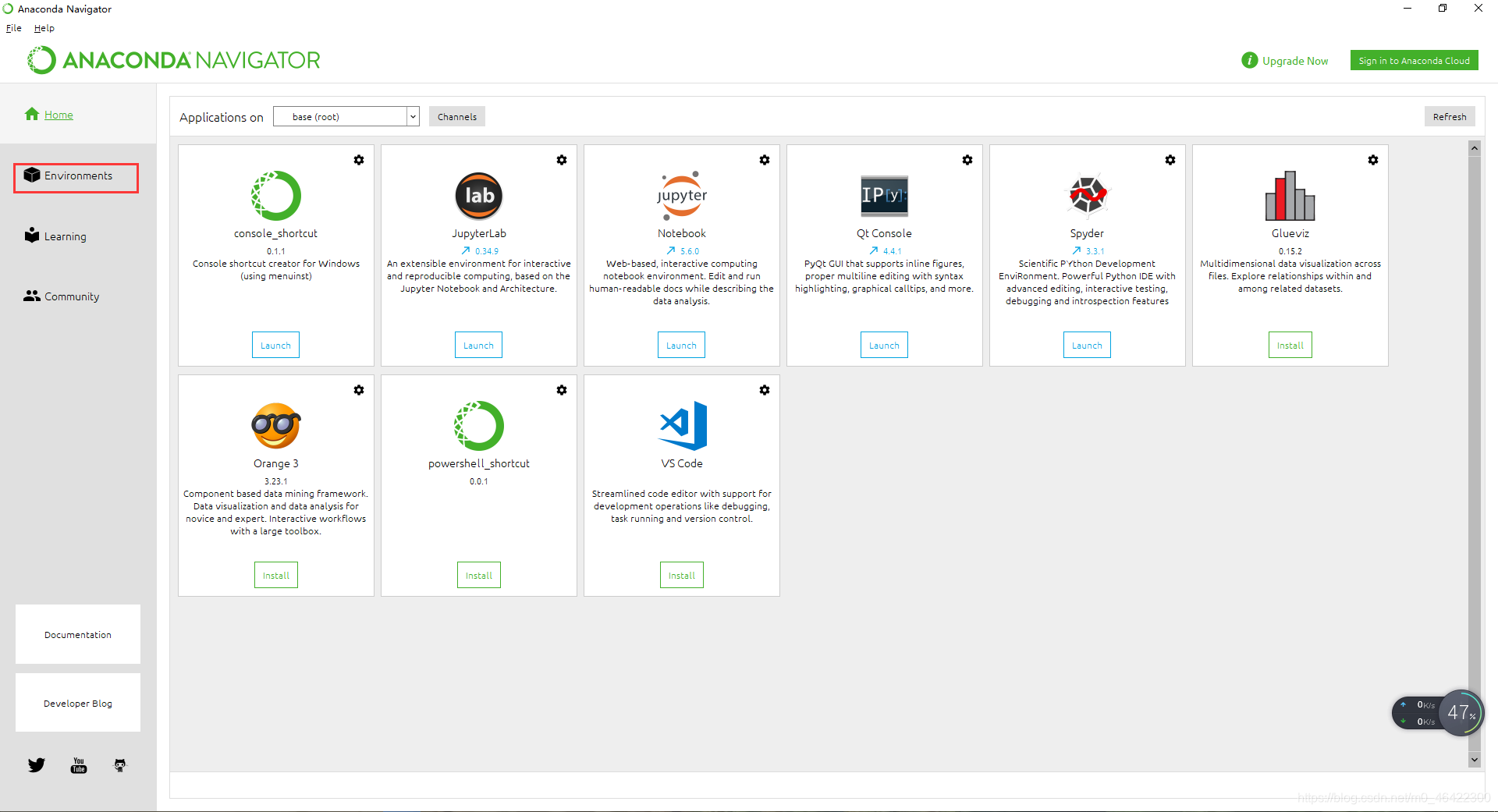Click scrollbar up arrow
The height and width of the screenshot is (812, 1498).
tap(1475, 148)
